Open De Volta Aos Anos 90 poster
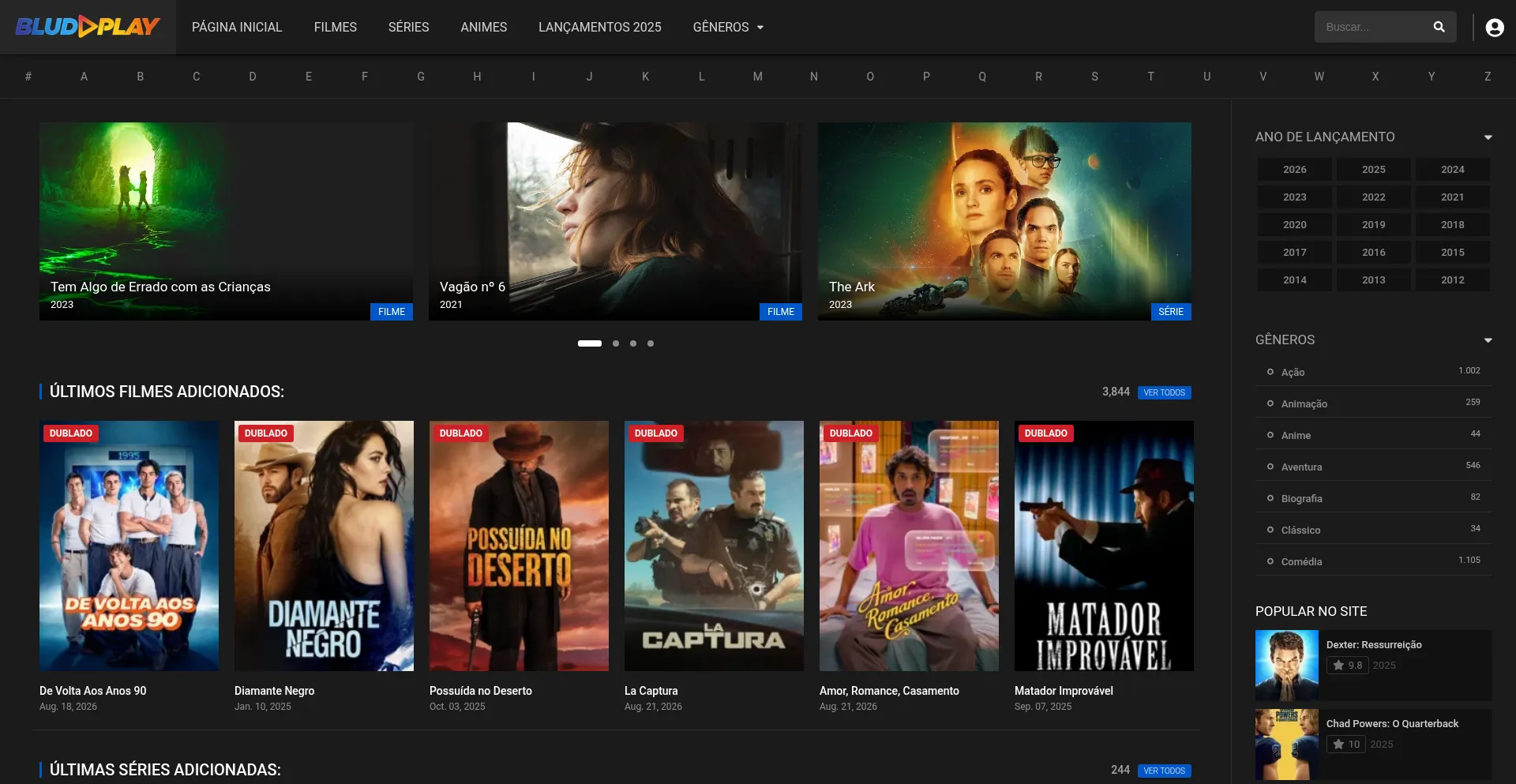Viewport: 1516px width, 784px height. click(129, 546)
